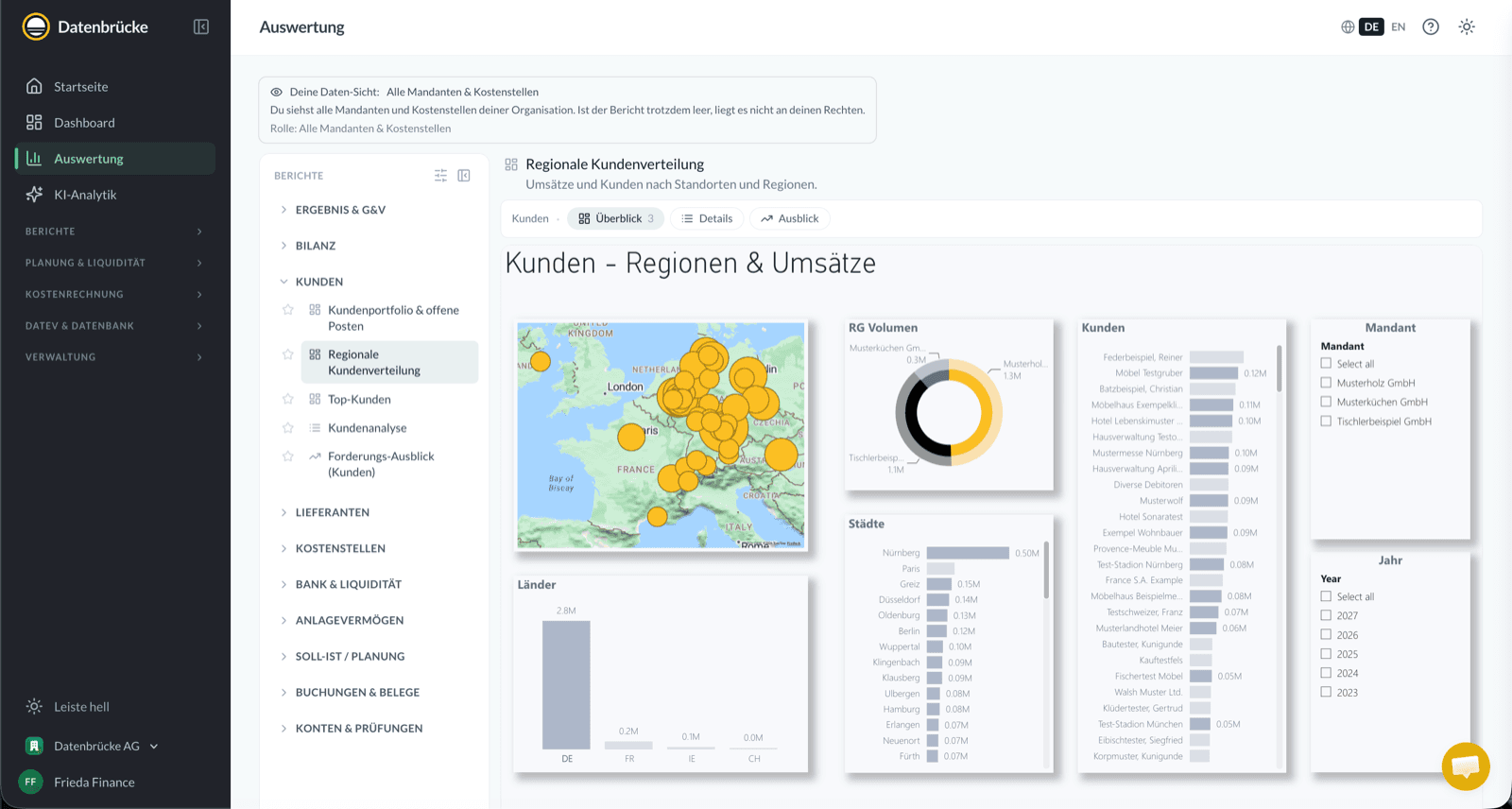Click the Datenbrücke logo icon

[36, 26]
